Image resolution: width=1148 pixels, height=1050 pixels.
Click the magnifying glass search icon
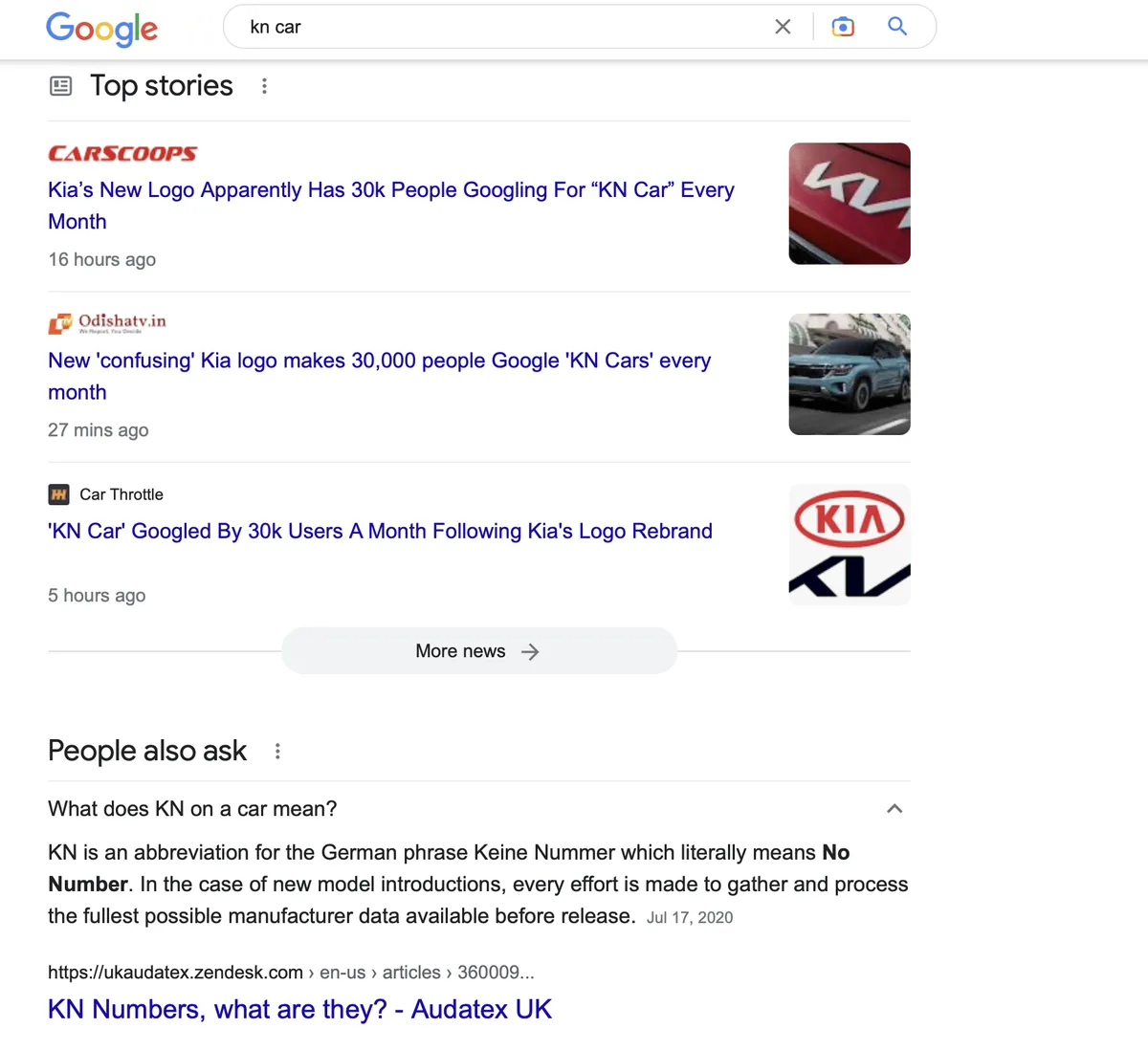[x=897, y=26]
